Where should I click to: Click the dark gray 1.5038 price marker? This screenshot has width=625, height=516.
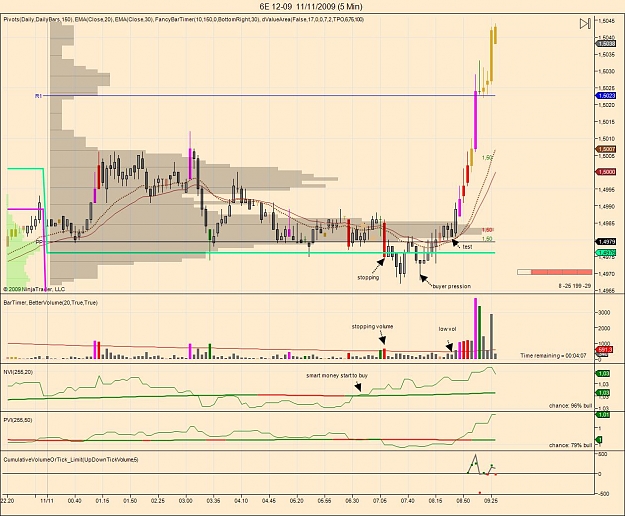[605, 44]
